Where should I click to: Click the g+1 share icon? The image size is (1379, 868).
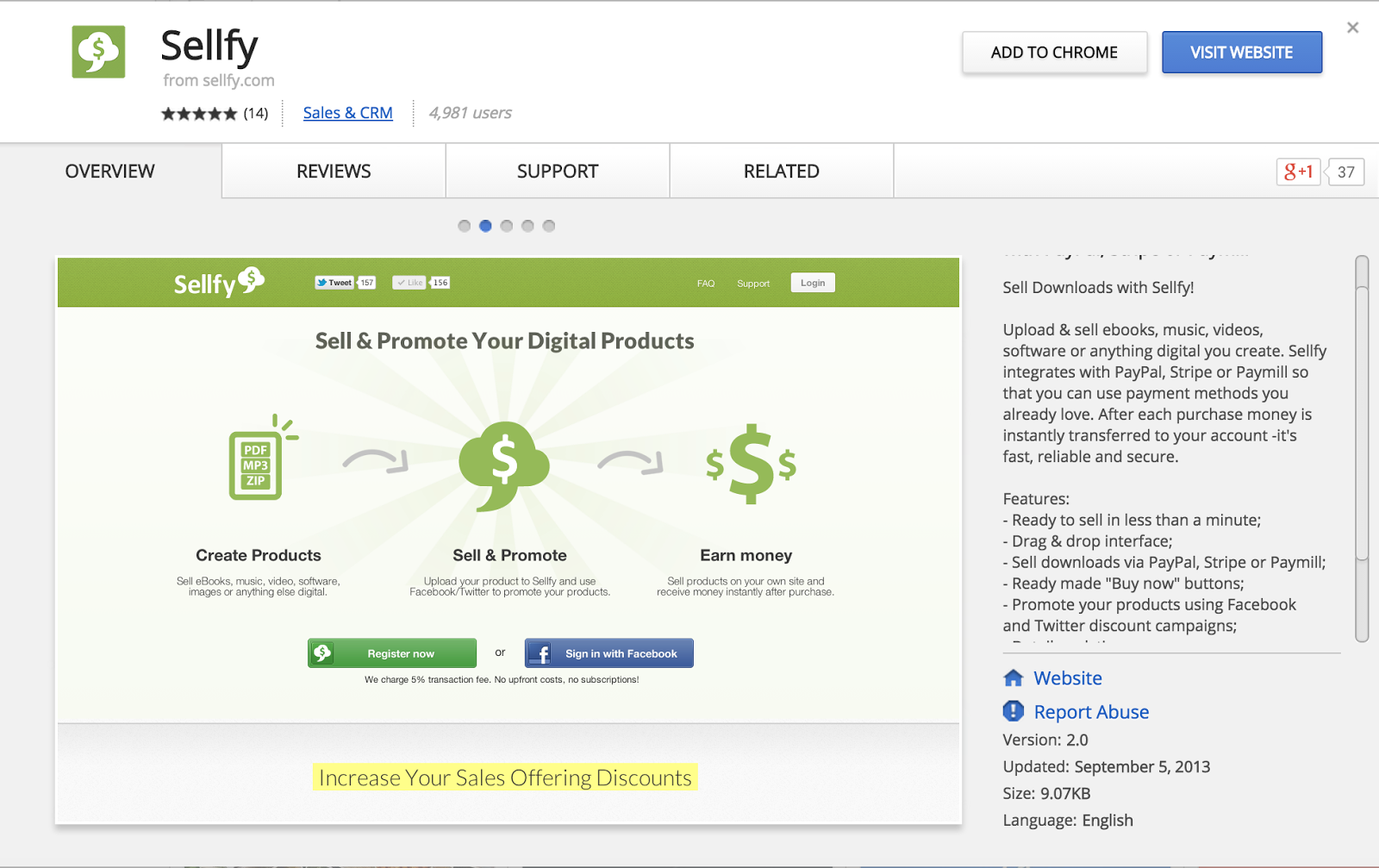tap(1298, 172)
